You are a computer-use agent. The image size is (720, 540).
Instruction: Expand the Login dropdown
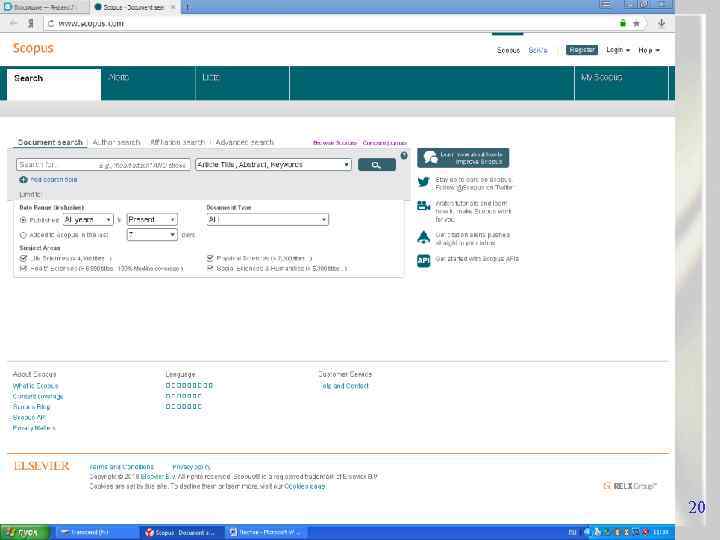(618, 50)
